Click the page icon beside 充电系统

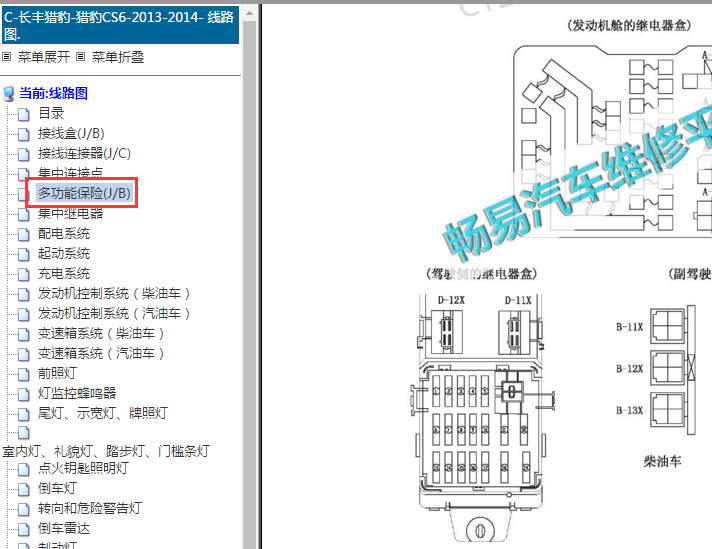pos(24,274)
